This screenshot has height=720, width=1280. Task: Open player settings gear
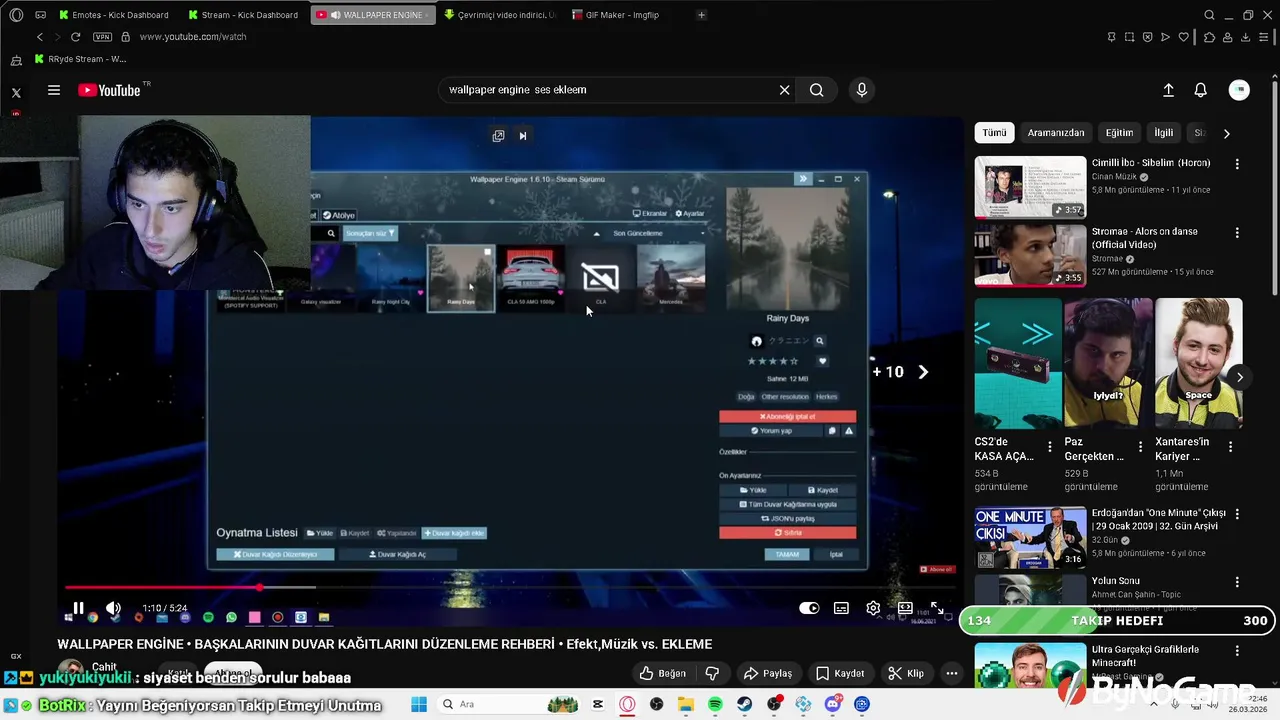[x=873, y=608]
